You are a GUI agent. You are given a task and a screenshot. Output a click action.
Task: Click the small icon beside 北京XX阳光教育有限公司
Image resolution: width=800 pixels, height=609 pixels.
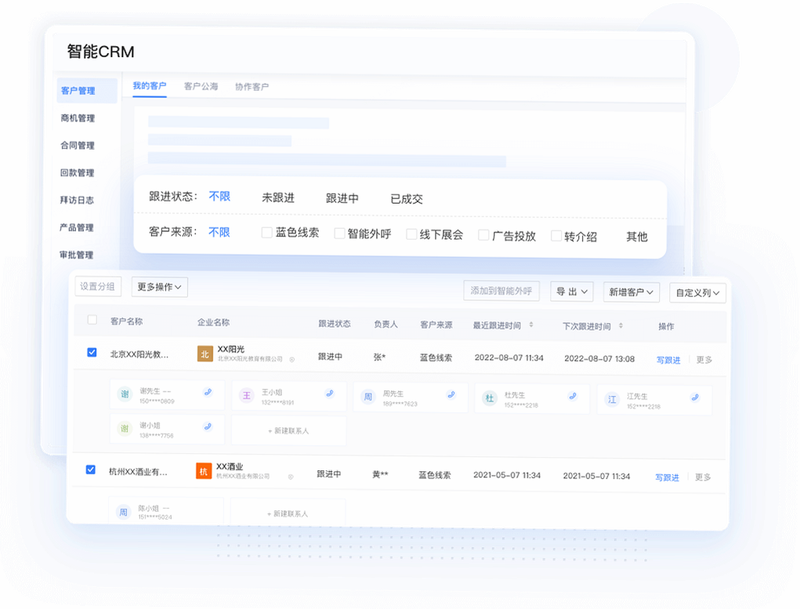click(x=292, y=360)
